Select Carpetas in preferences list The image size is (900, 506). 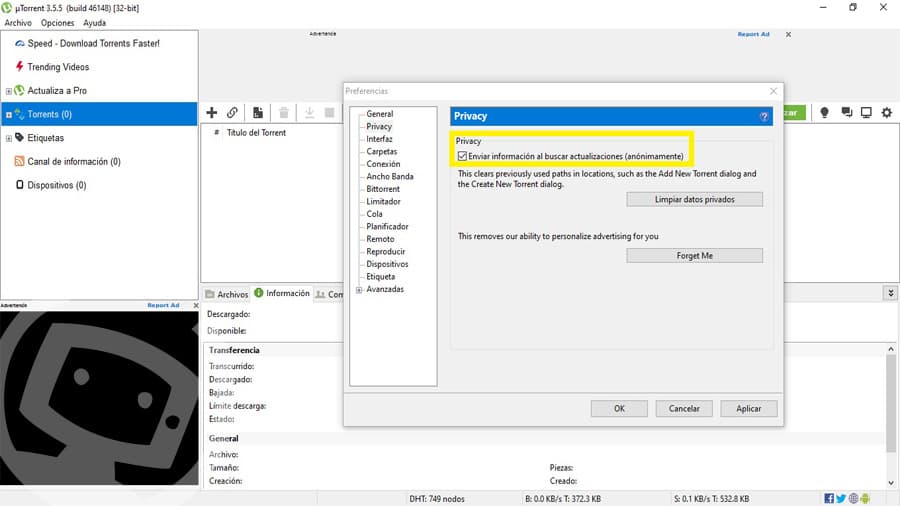(382, 151)
